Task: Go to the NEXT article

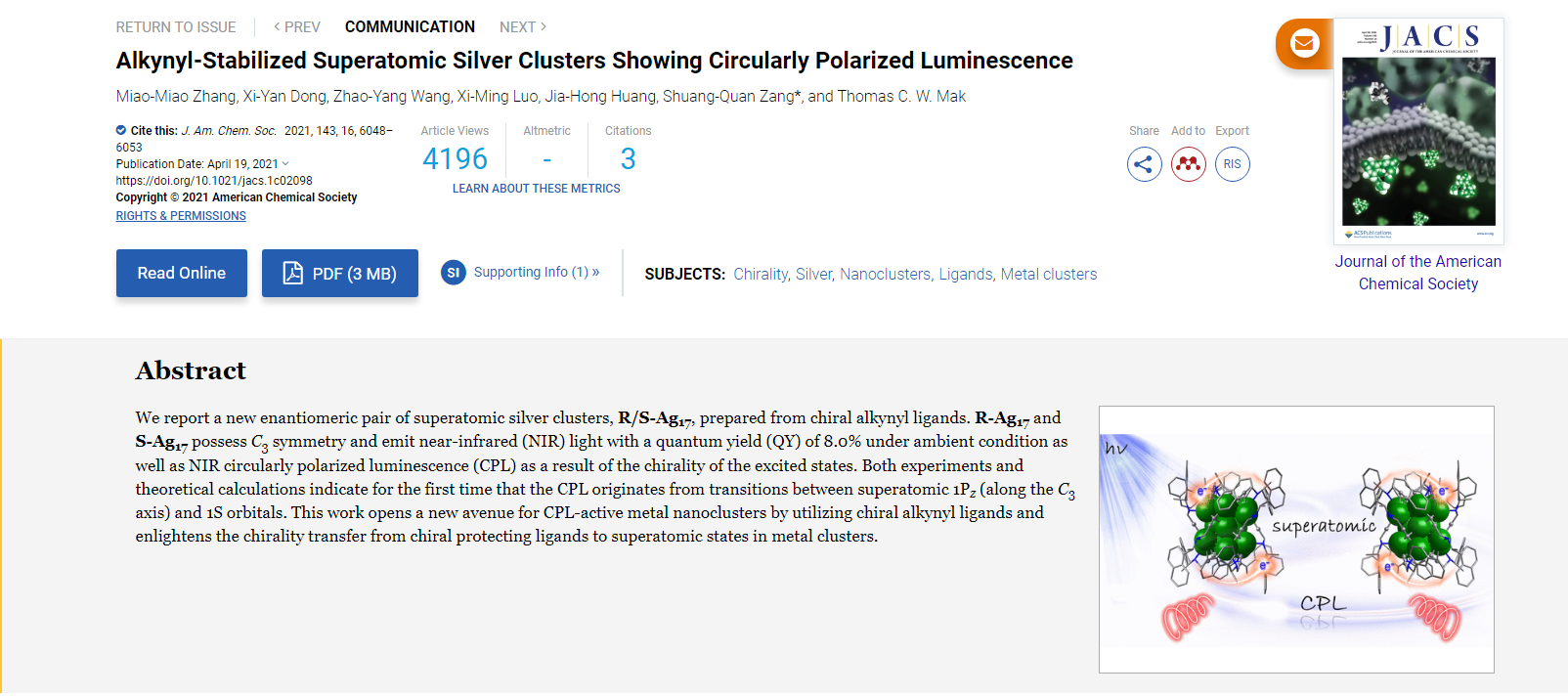Action: pos(523,27)
